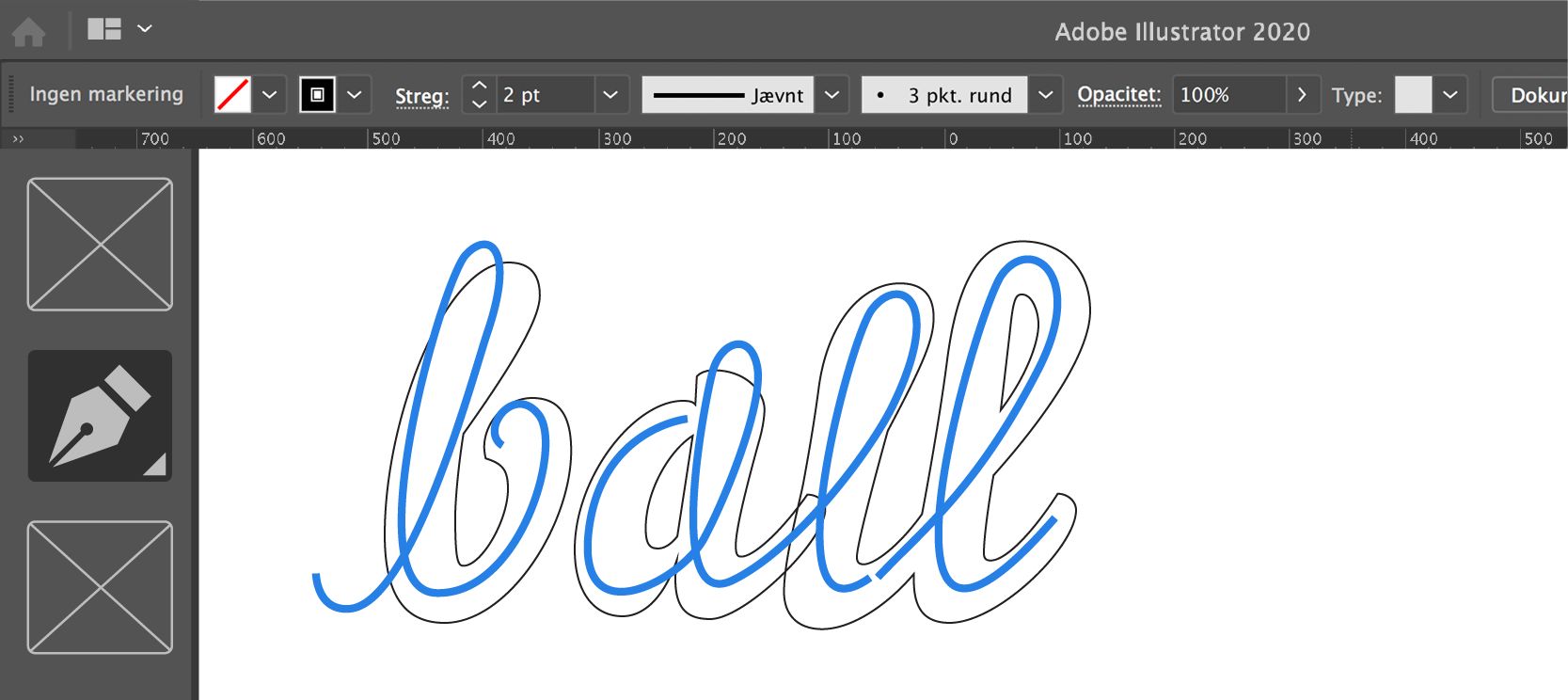Select the placeholder tool below the Pen

tap(100, 587)
